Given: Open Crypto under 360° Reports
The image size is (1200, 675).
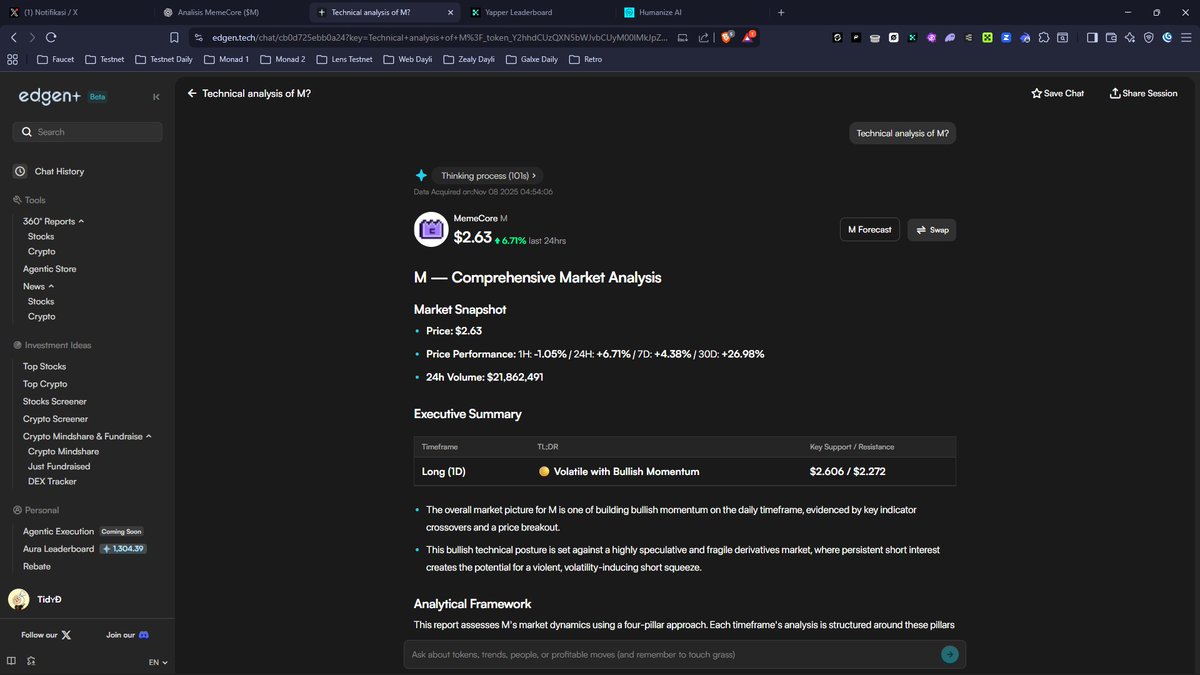Looking at the screenshot, I should coord(42,252).
